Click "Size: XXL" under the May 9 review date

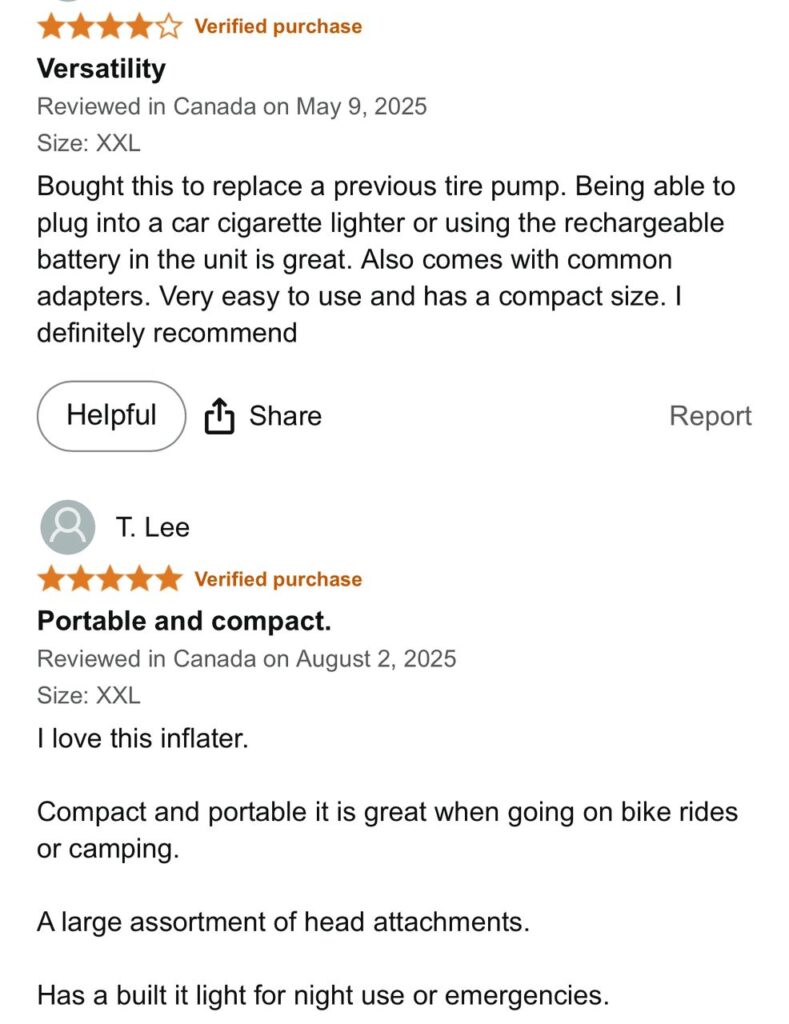(89, 142)
